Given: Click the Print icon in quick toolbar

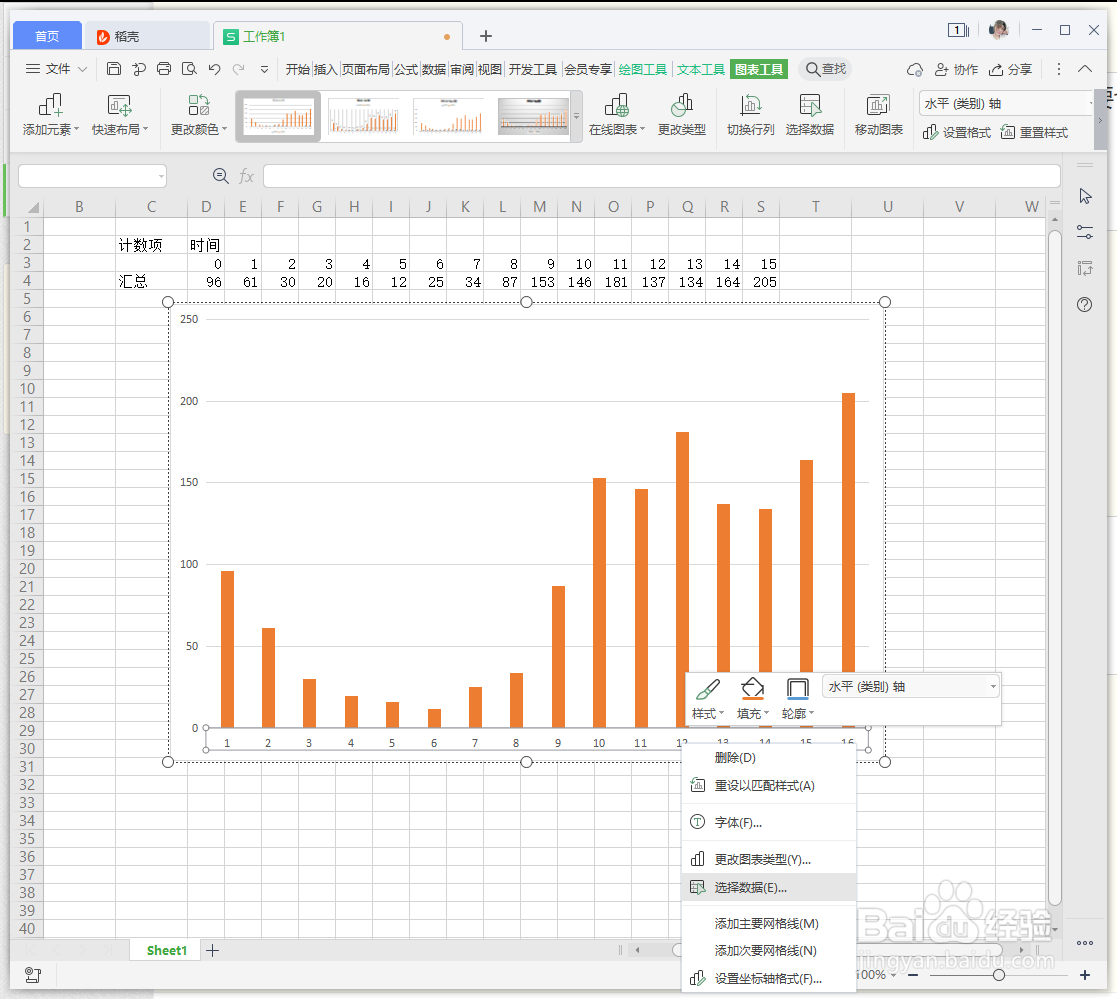Looking at the screenshot, I should tap(164, 68).
